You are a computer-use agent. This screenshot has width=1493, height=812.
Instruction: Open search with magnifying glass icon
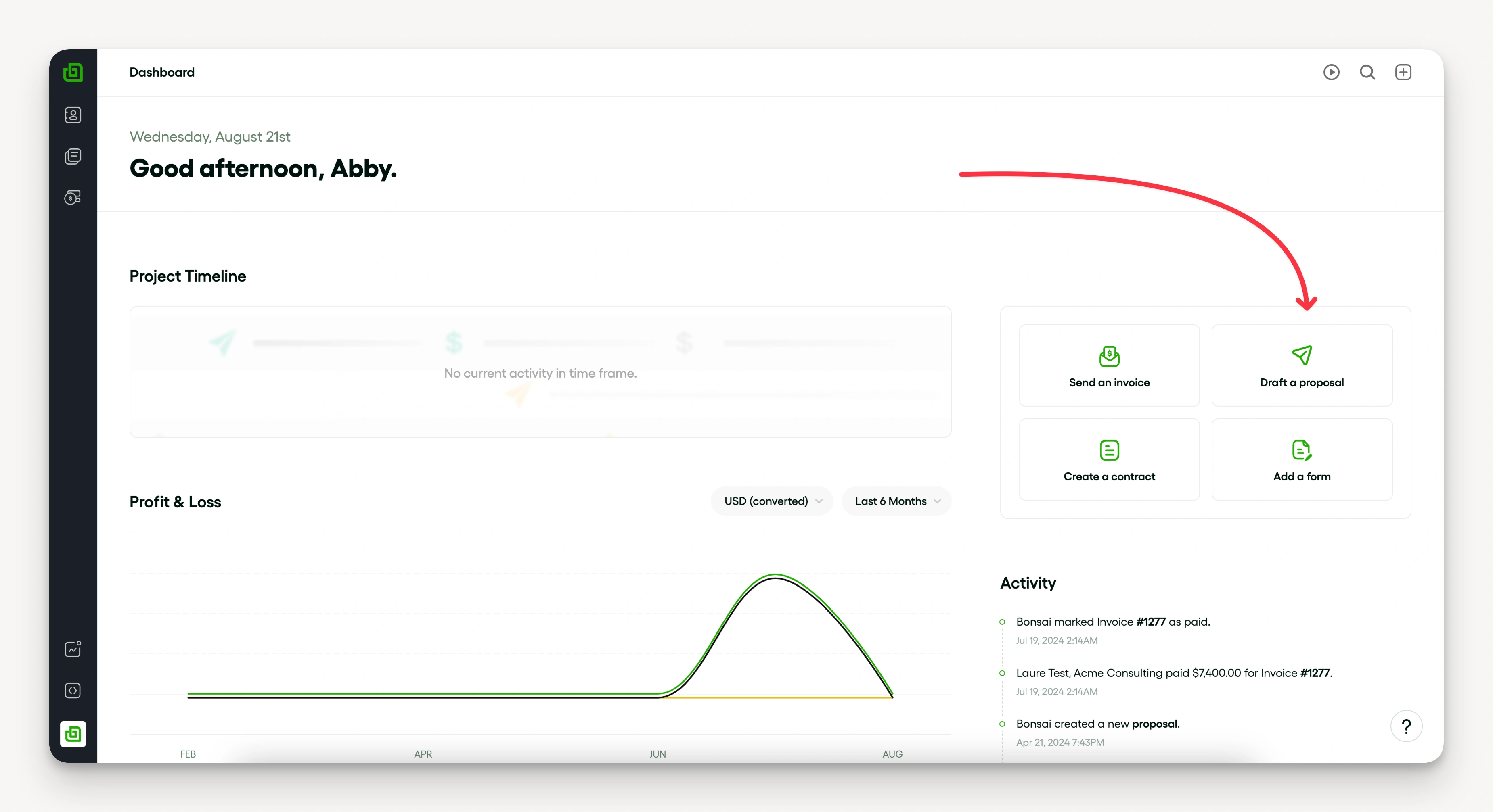coord(1367,72)
